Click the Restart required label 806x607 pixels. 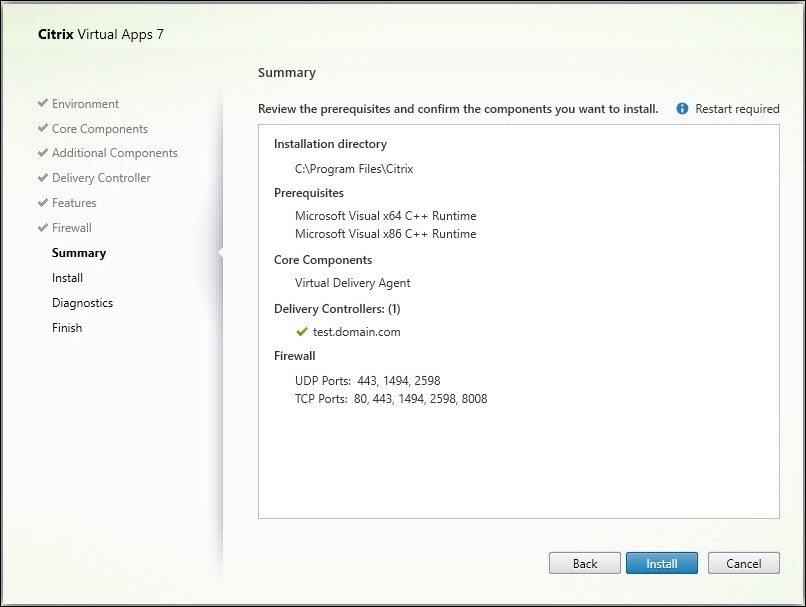[737, 109]
